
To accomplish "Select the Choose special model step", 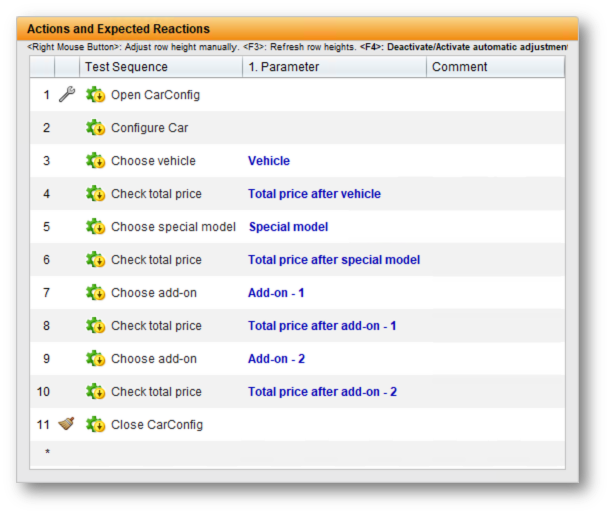I will point(174,226).
